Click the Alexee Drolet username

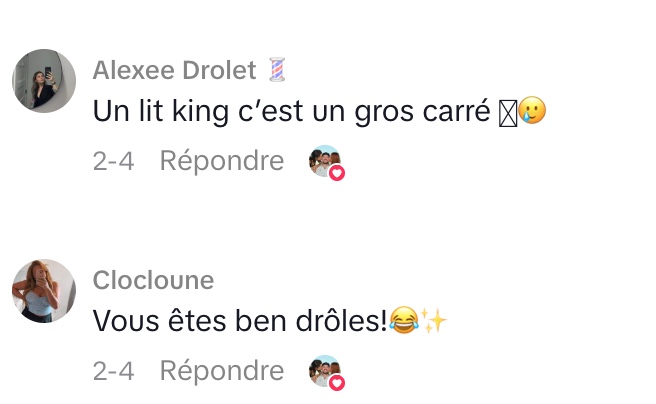[x=174, y=70]
